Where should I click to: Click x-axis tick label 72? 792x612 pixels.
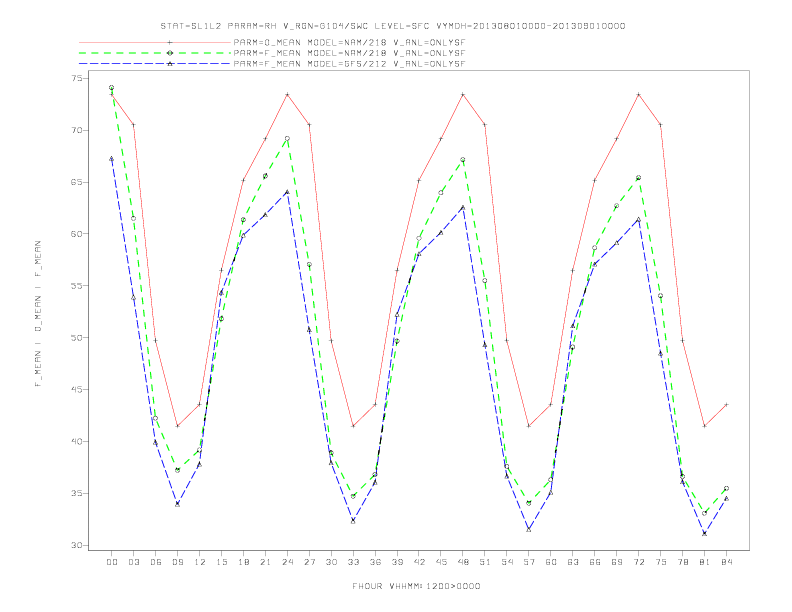[x=639, y=562]
